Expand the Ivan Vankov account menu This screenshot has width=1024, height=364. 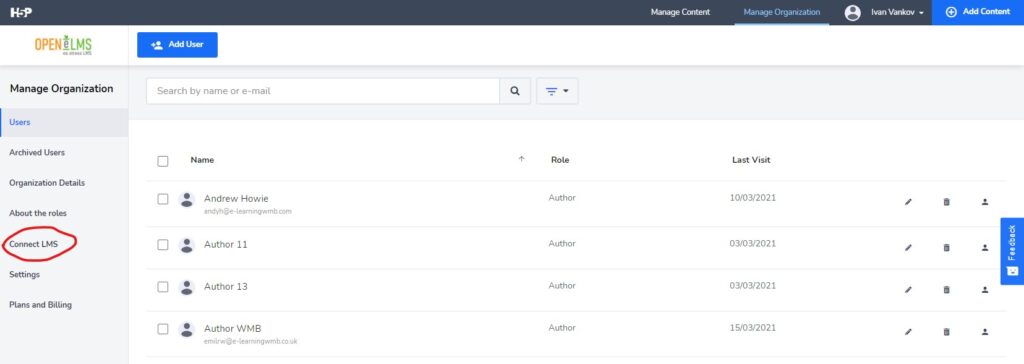885,12
